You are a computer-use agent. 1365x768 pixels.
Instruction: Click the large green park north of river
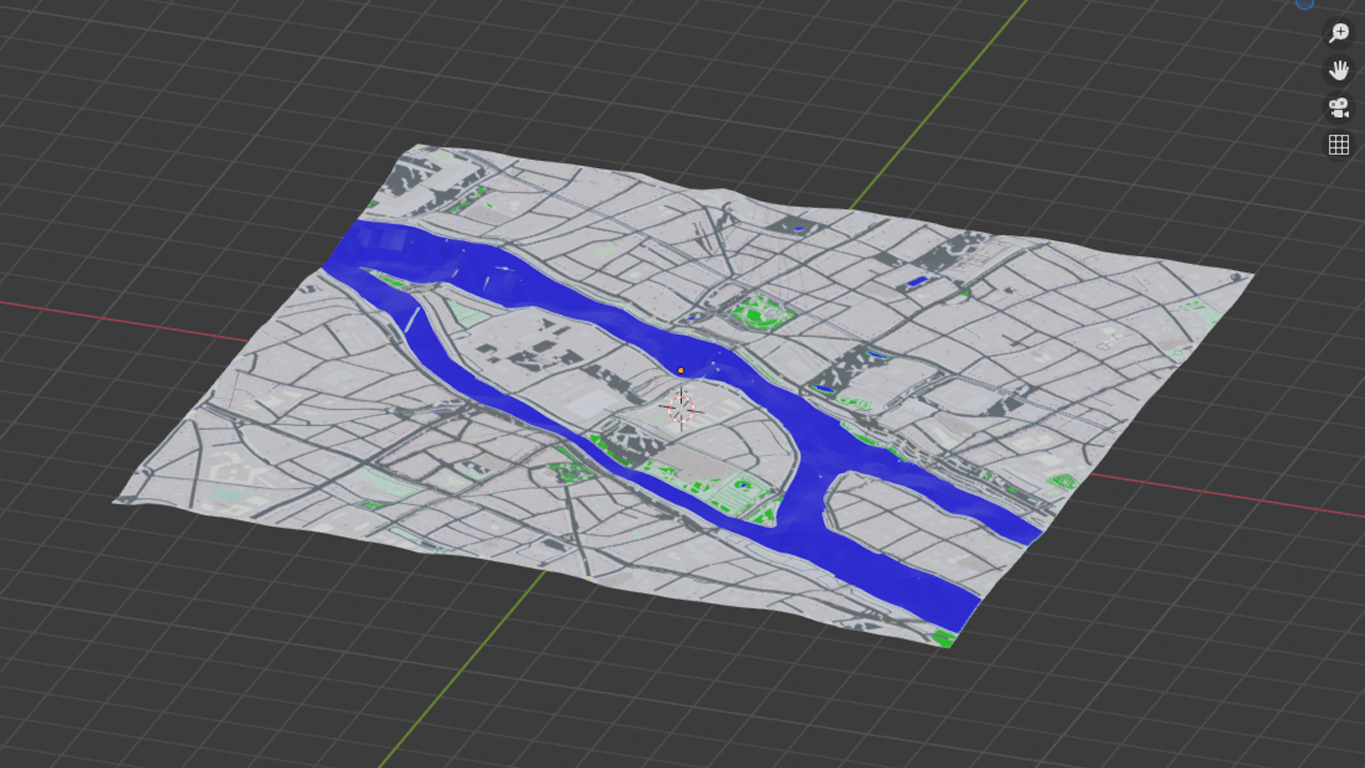click(764, 312)
